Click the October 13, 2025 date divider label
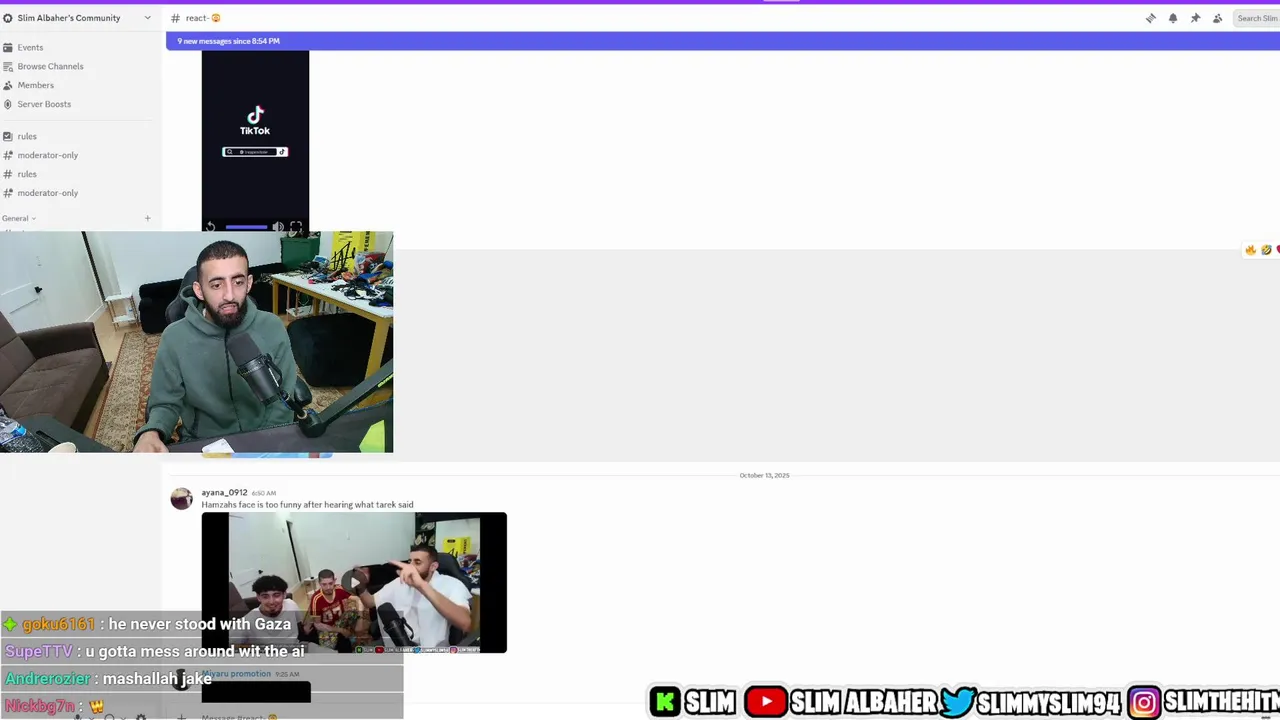The width and height of the screenshot is (1280, 720). (764, 475)
